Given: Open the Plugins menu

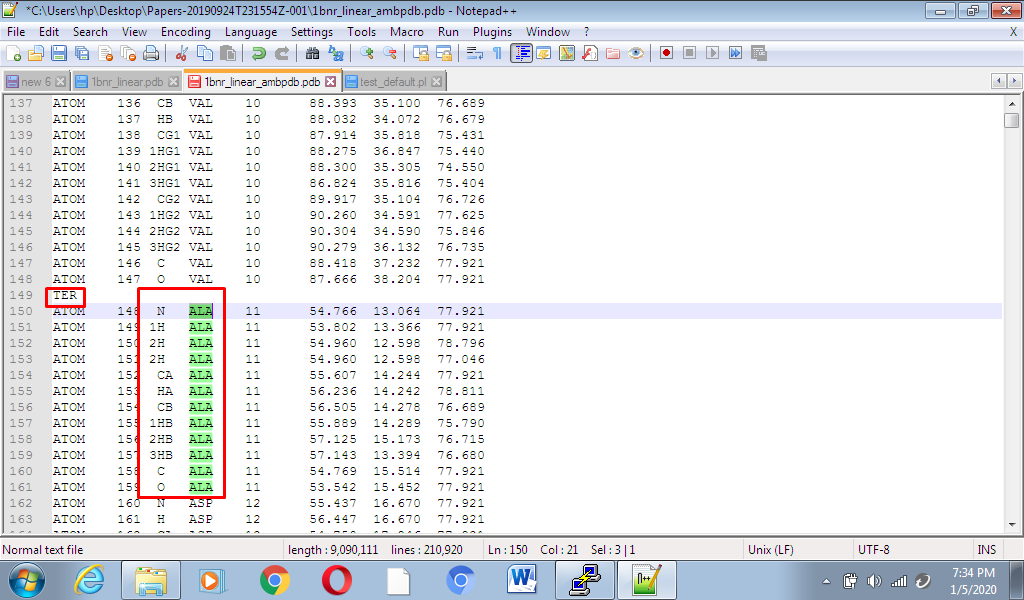Looking at the screenshot, I should [x=492, y=32].
